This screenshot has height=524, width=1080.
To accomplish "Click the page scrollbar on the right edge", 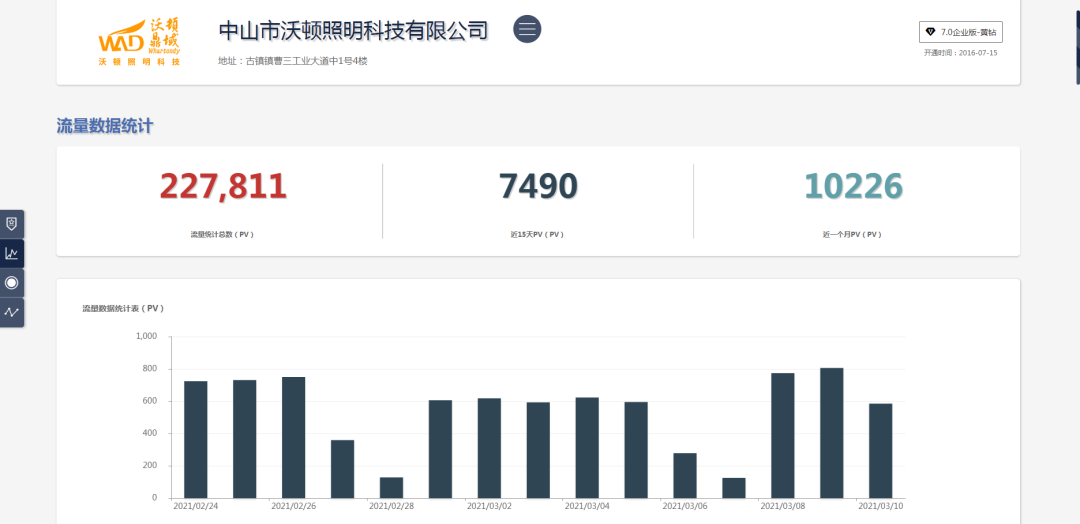I will tap(1077, 45).
